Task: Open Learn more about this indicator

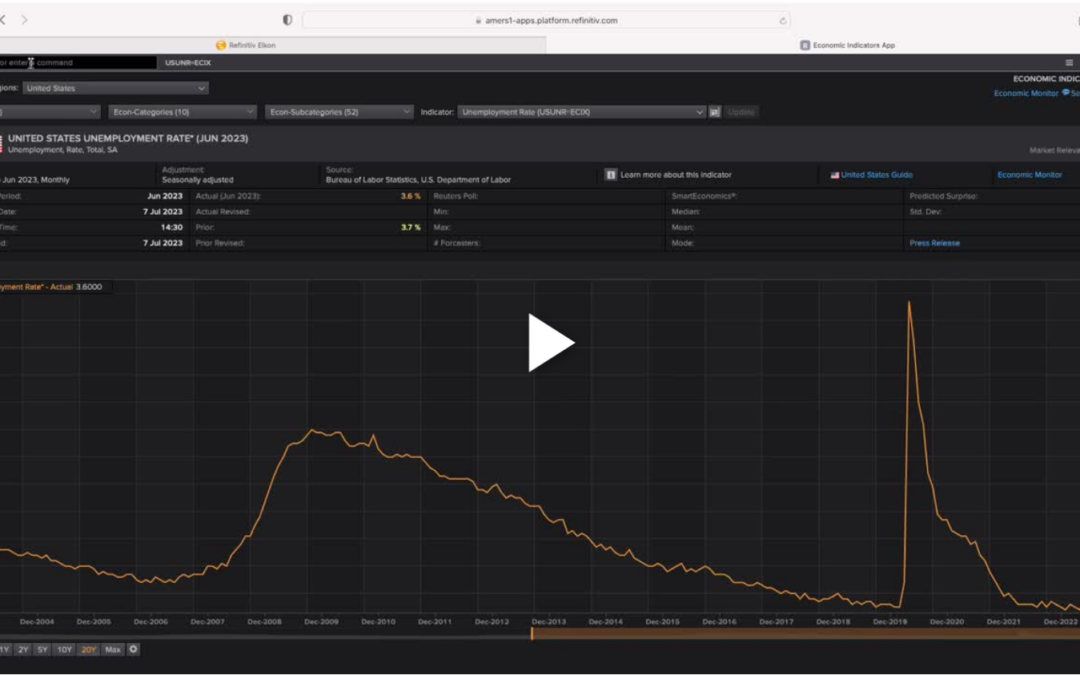Action: click(x=676, y=175)
